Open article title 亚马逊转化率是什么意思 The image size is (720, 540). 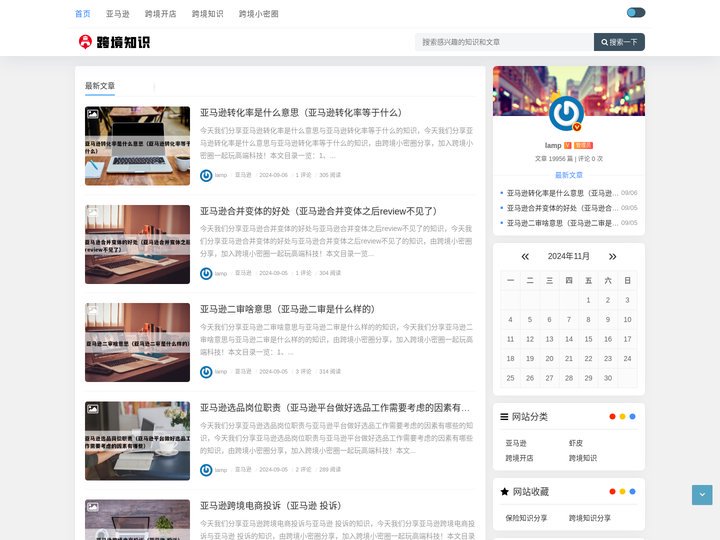[x=301, y=112]
